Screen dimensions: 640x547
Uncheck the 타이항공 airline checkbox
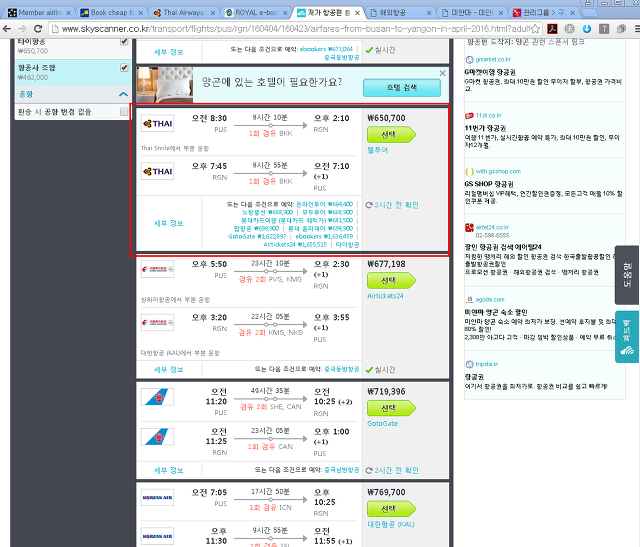[124, 42]
